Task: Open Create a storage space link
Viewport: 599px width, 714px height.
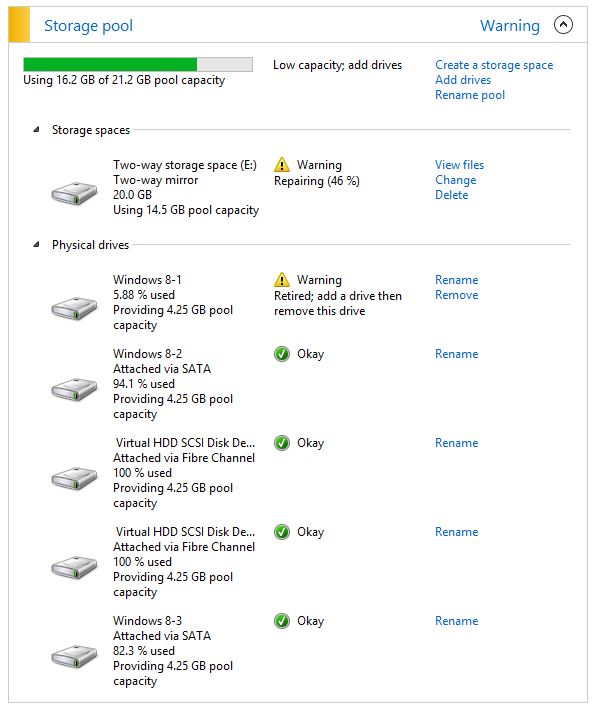Action: [x=494, y=65]
